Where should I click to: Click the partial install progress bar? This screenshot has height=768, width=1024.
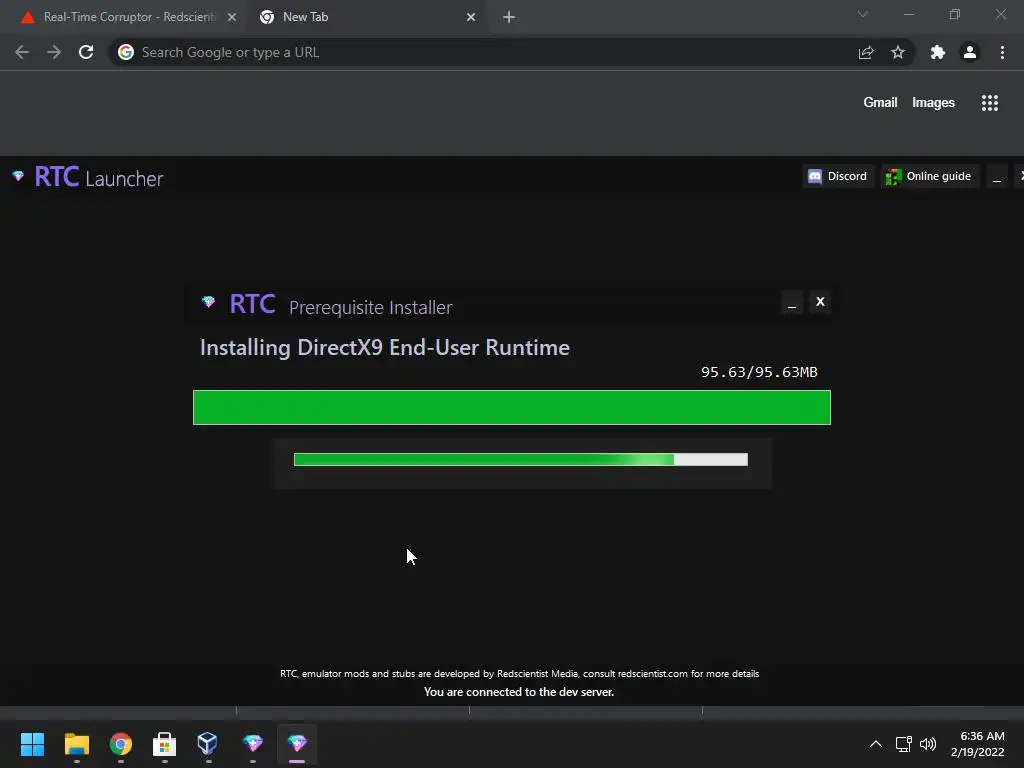coord(520,460)
